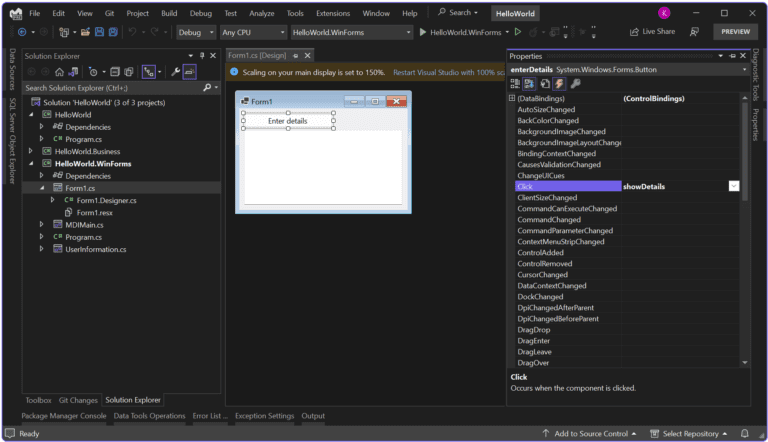Click Select Repository in status bar
This screenshot has height=442, width=768.
coord(689,434)
